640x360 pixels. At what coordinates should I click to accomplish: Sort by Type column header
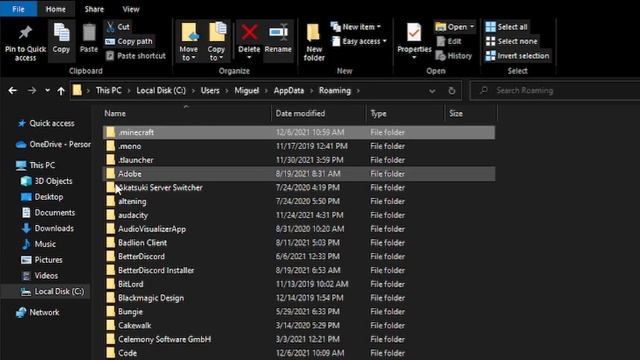click(378, 113)
